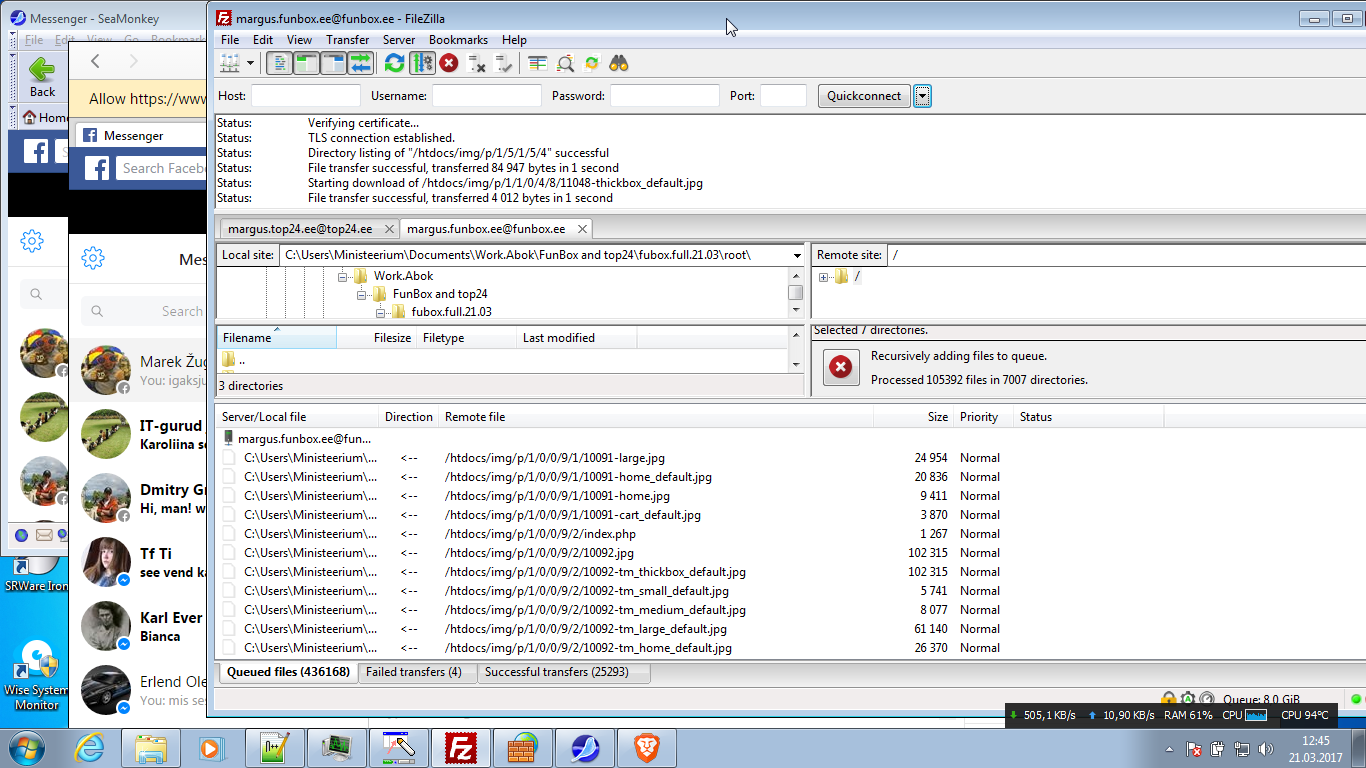
Task: Sort local files by Last modified
Action: click(x=577, y=338)
